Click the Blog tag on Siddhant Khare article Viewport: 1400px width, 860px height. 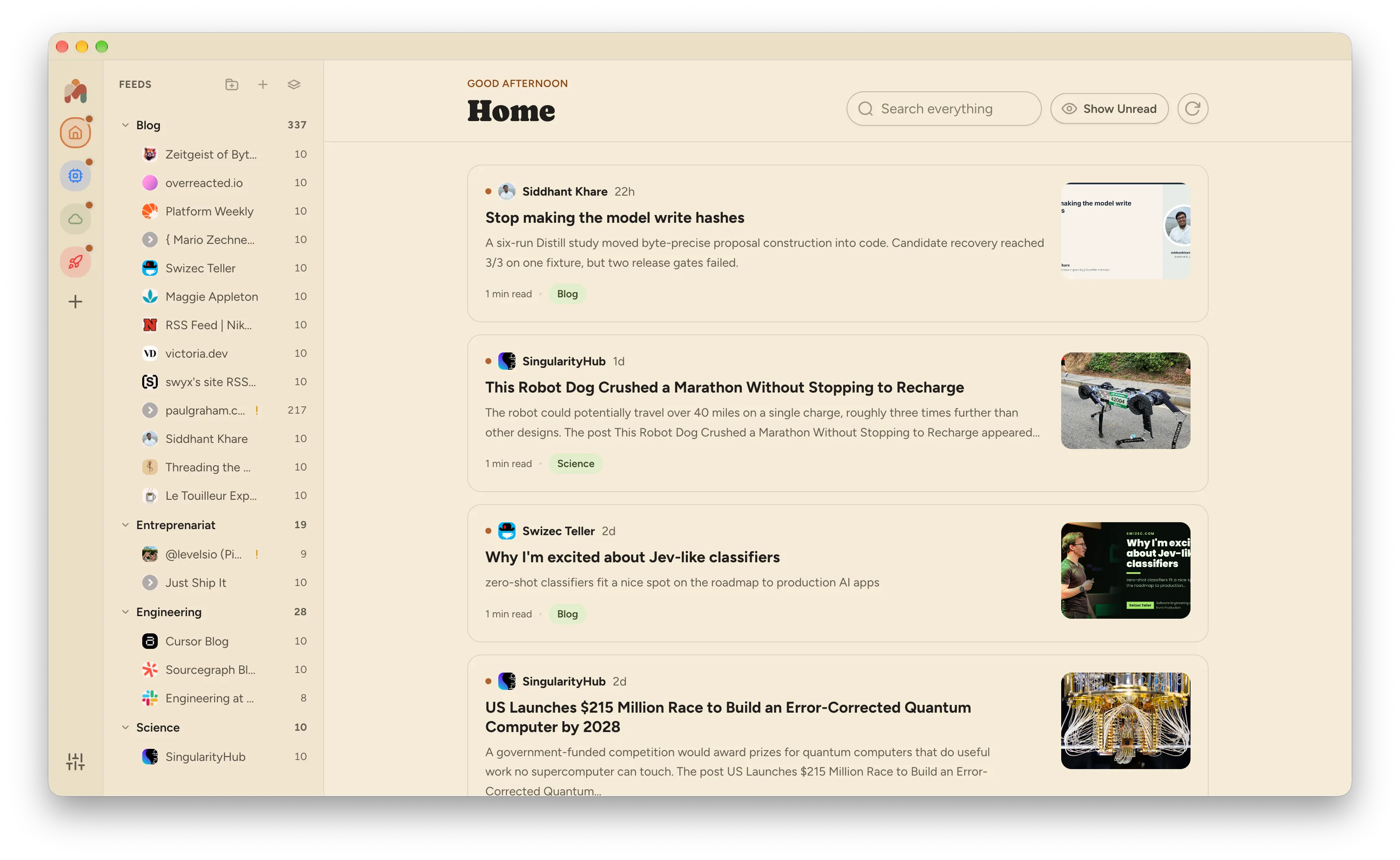click(x=567, y=294)
